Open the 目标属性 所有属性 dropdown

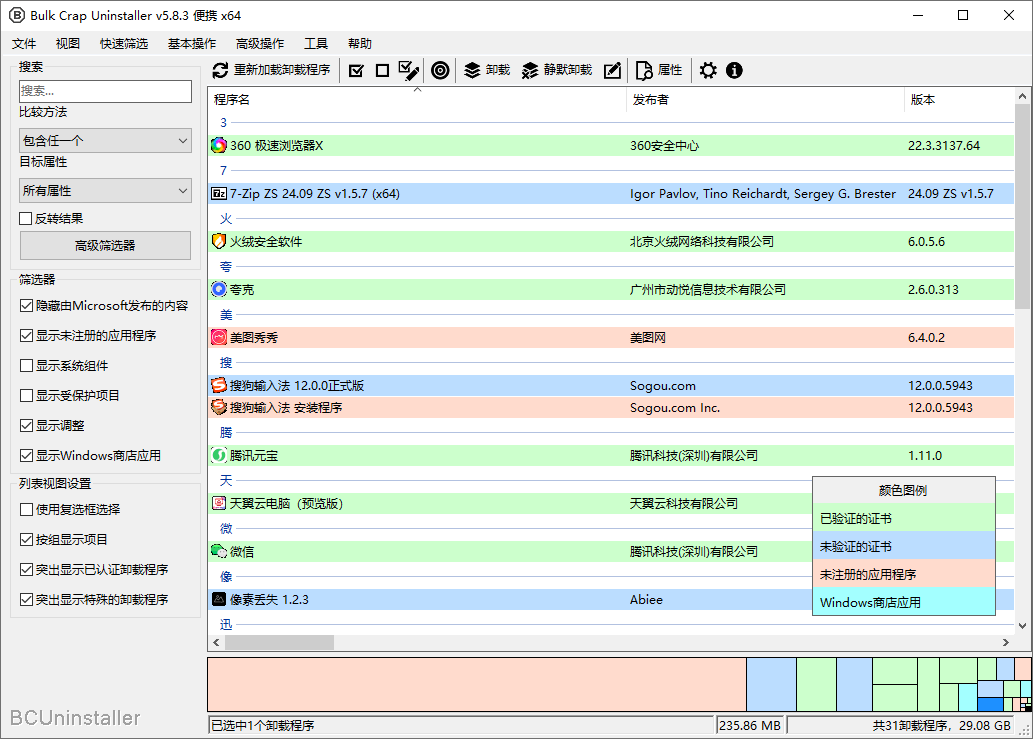click(x=105, y=190)
